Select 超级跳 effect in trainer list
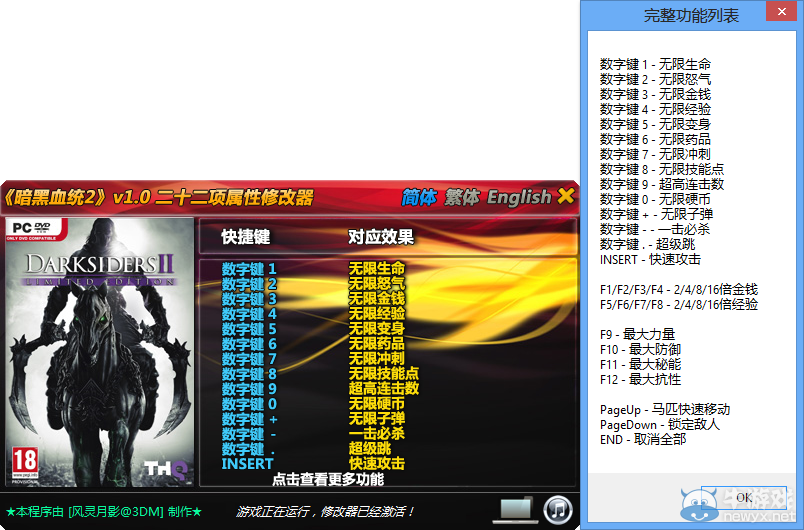Image resolution: width=804 pixels, height=530 pixels. (370, 449)
